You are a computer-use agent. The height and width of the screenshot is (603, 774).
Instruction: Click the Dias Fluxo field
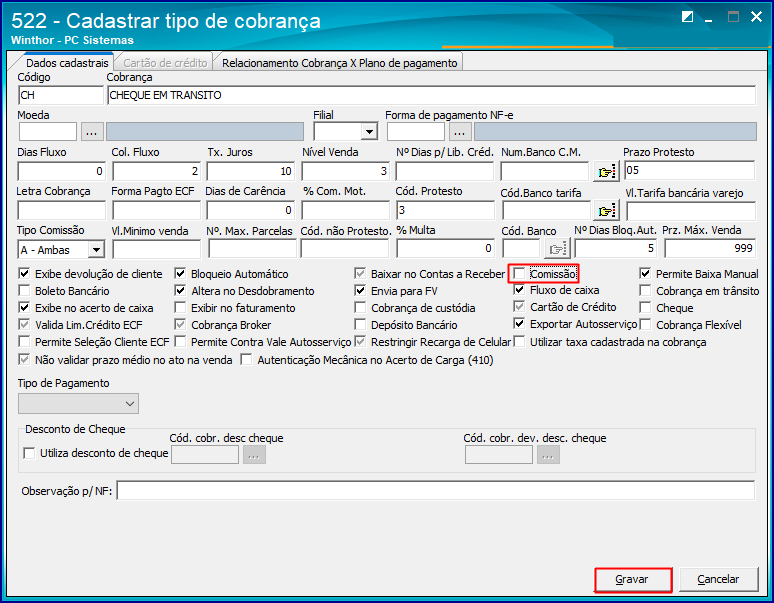tap(61, 171)
